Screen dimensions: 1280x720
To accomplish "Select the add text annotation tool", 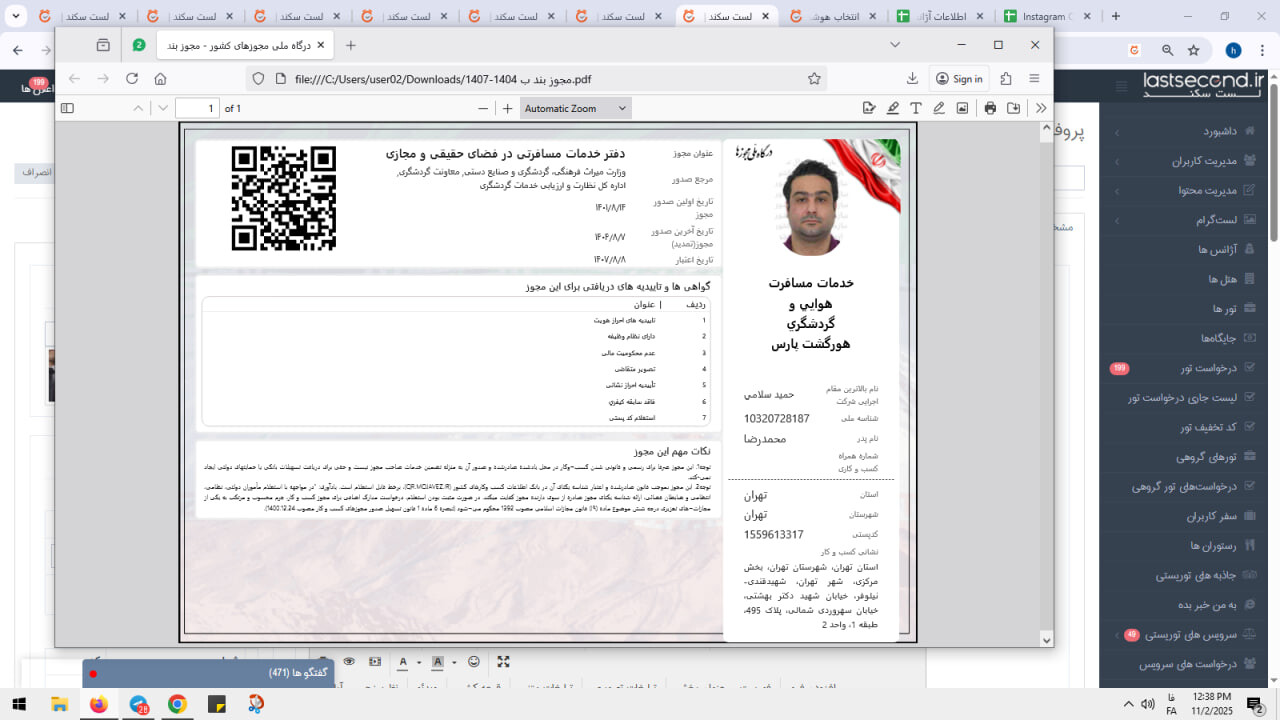I will (x=915, y=108).
